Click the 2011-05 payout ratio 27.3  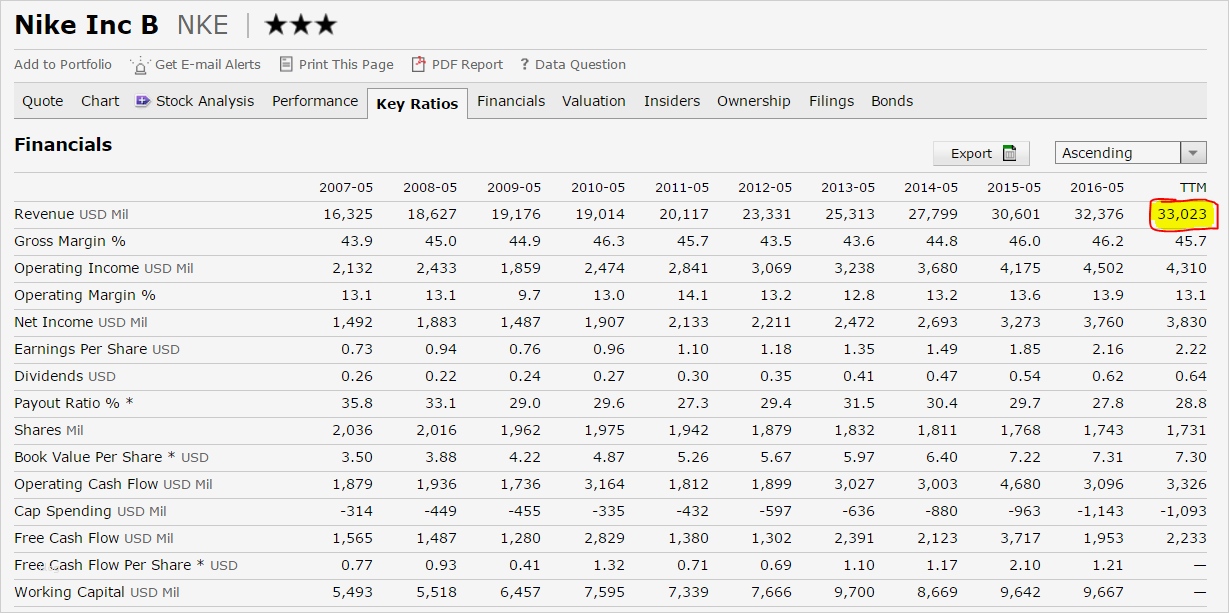693,403
